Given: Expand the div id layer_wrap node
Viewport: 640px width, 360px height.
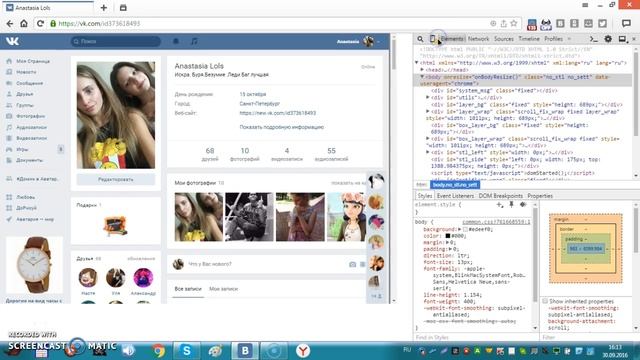Looking at the screenshot, I should [428, 111].
